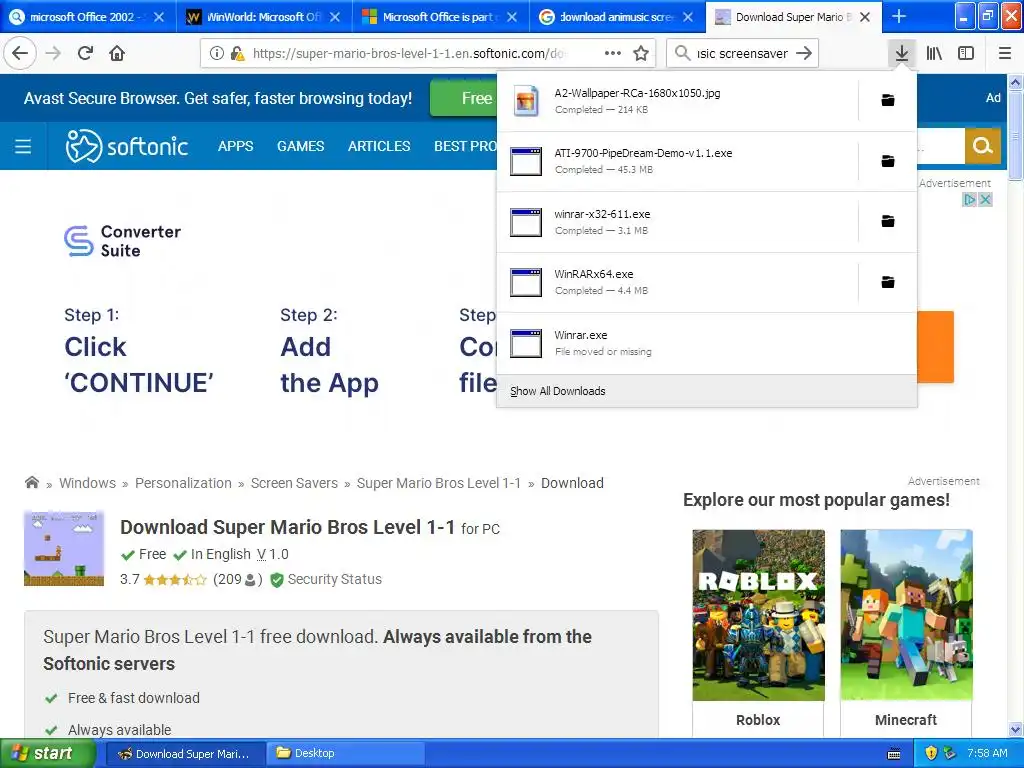The image size is (1024, 768).
Task: Show site information for the softonic page
Action: tap(217, 54)
